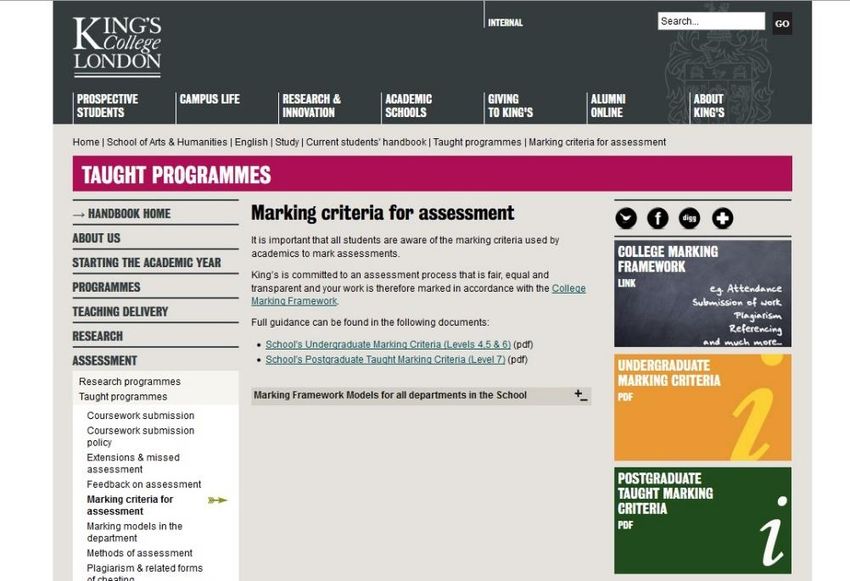
Task: Select Taught programmes under Assessment
Action: [123, 397]
